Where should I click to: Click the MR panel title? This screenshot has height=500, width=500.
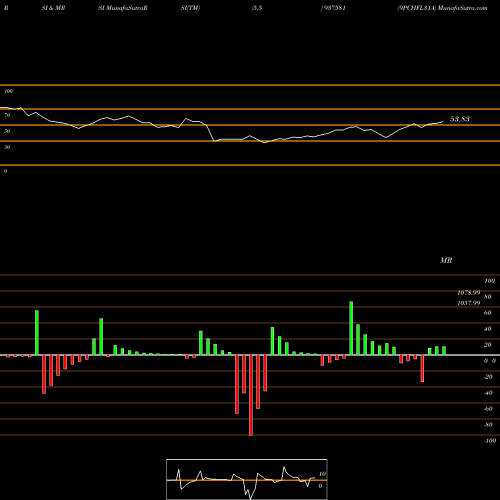click(446, 260)
